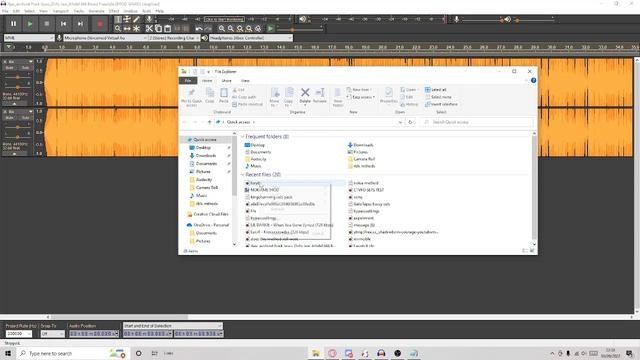The width and height of the screenshot is (640, 360).
Task: Select the Multi-Tool asterisk icon
Action: [136, 29]
